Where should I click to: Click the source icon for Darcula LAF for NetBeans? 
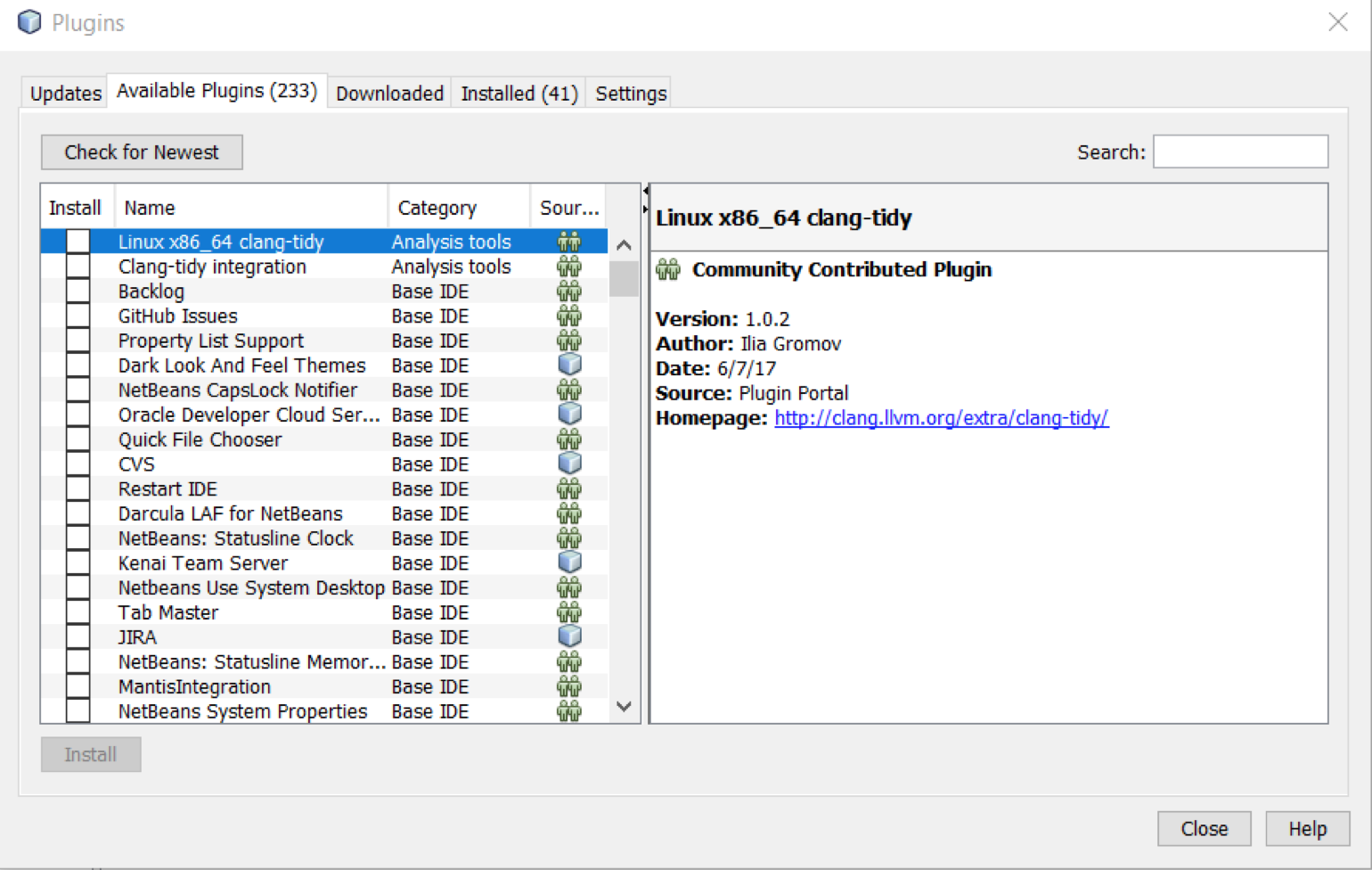(569, 513)
